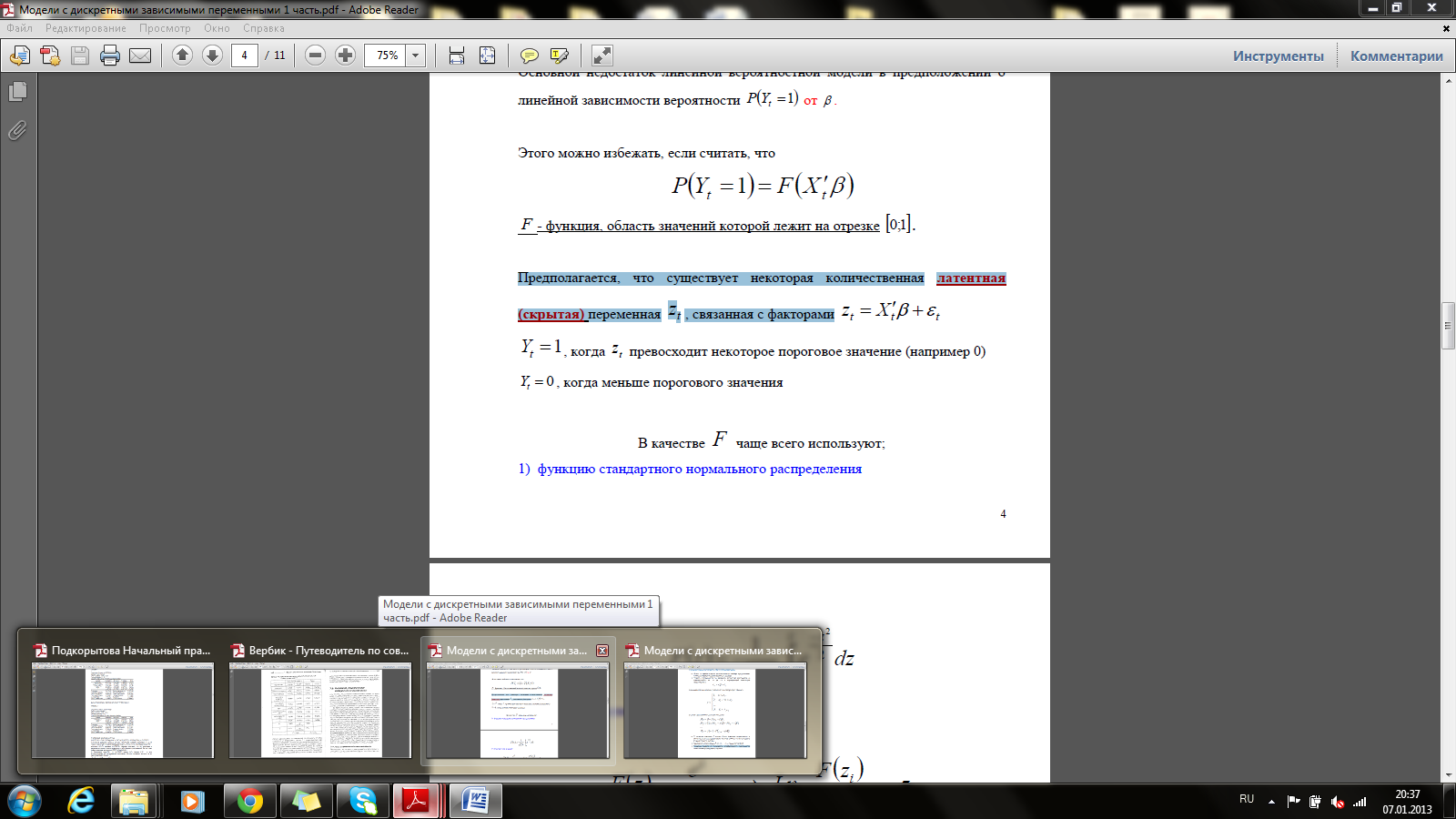Open media player taskbar icon
Viewport: 1456px width, 819px height.
click(x=191, y=802)
